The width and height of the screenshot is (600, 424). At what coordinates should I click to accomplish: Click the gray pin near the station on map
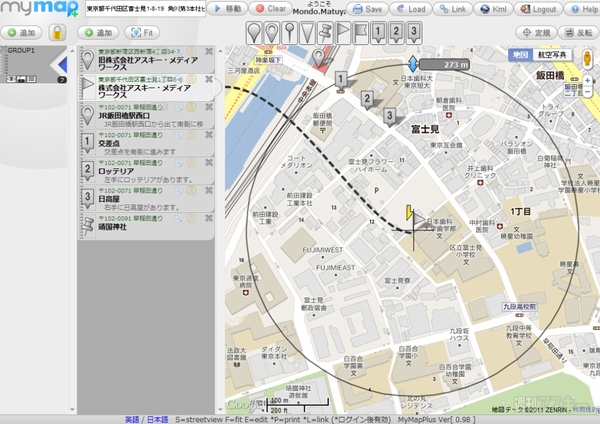pyautogui.click(x=318, y=58)
